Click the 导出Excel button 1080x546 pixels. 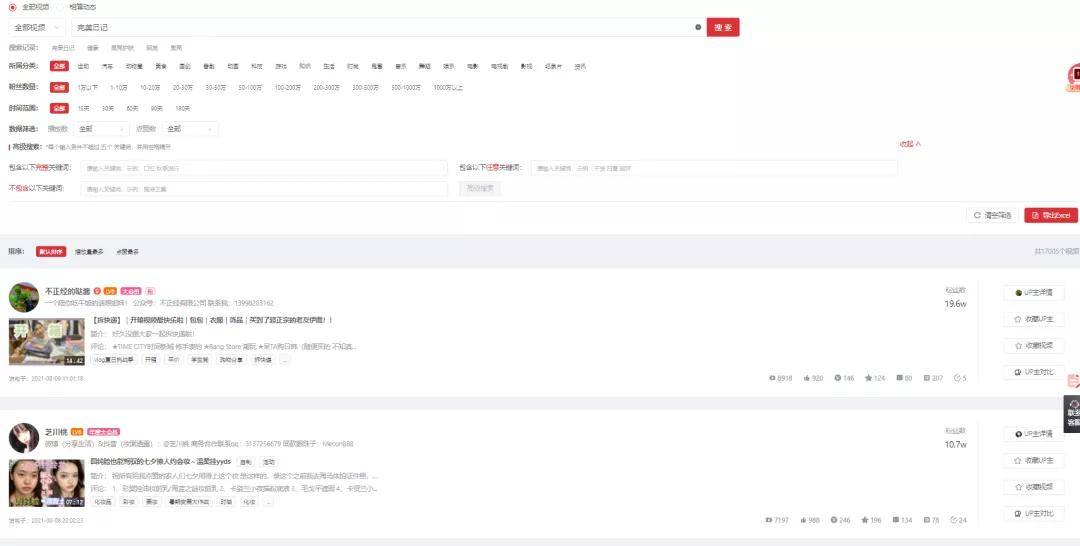[1050, 215]
